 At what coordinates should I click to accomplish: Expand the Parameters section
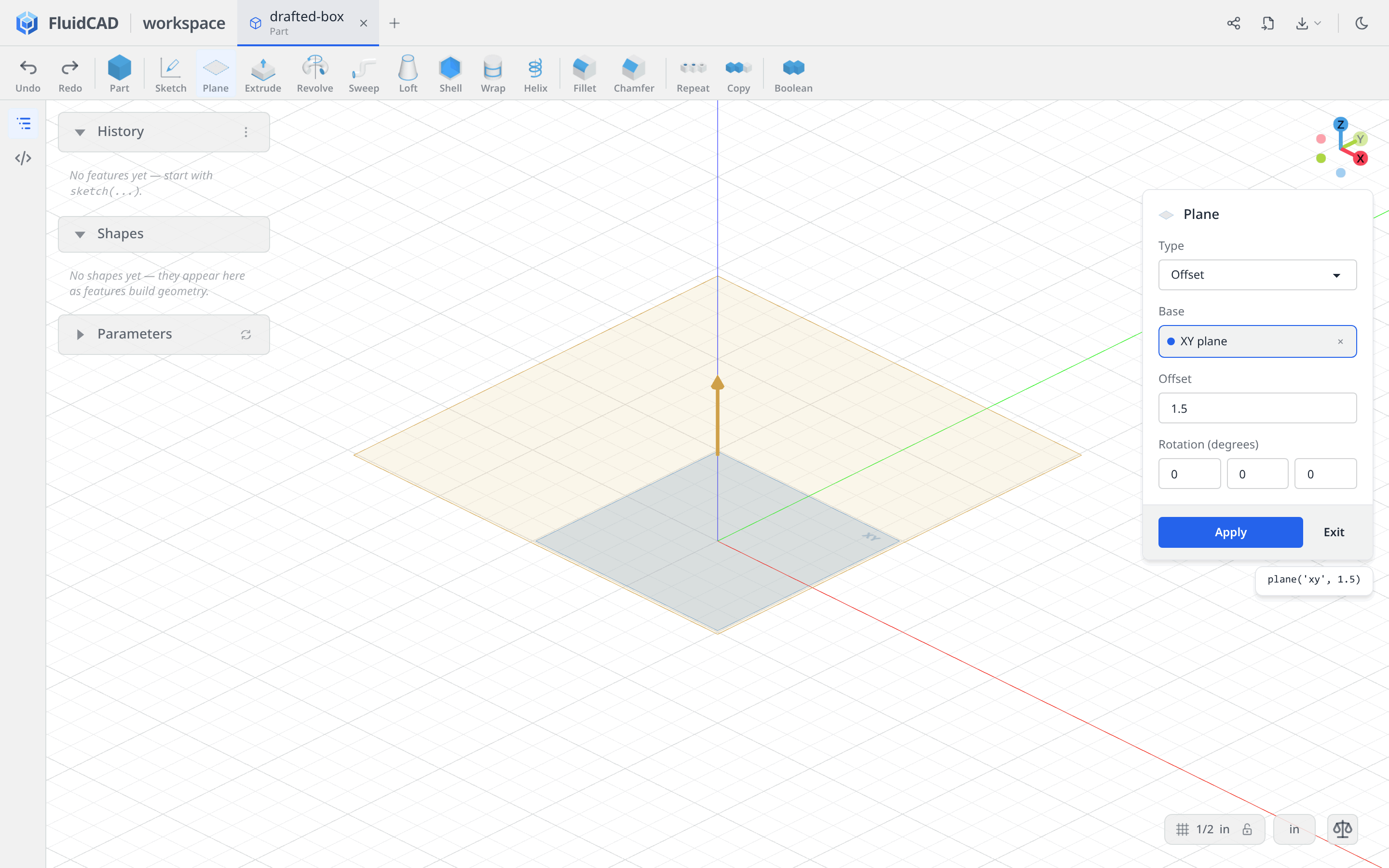click(x=80, y=334)
